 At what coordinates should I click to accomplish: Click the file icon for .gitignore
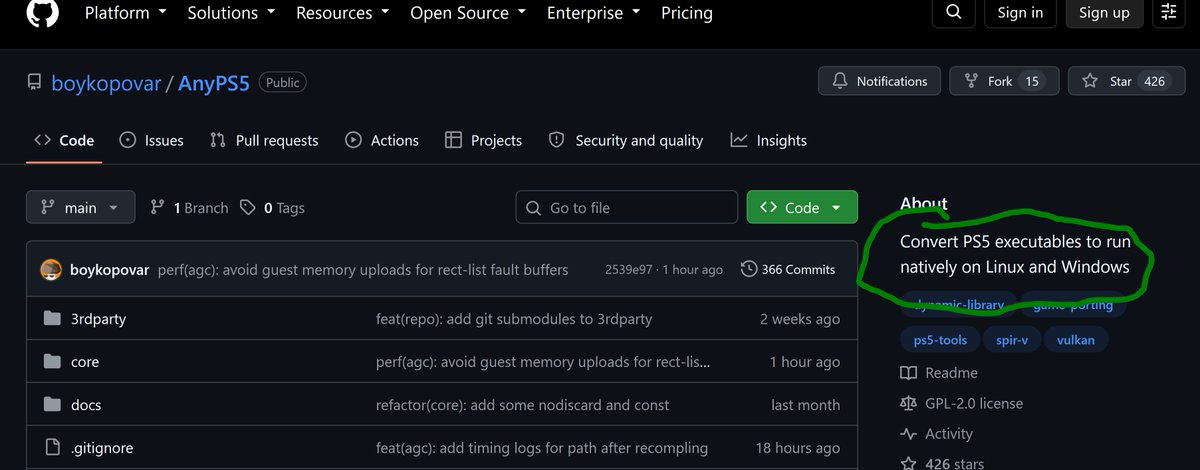[52, 448]
